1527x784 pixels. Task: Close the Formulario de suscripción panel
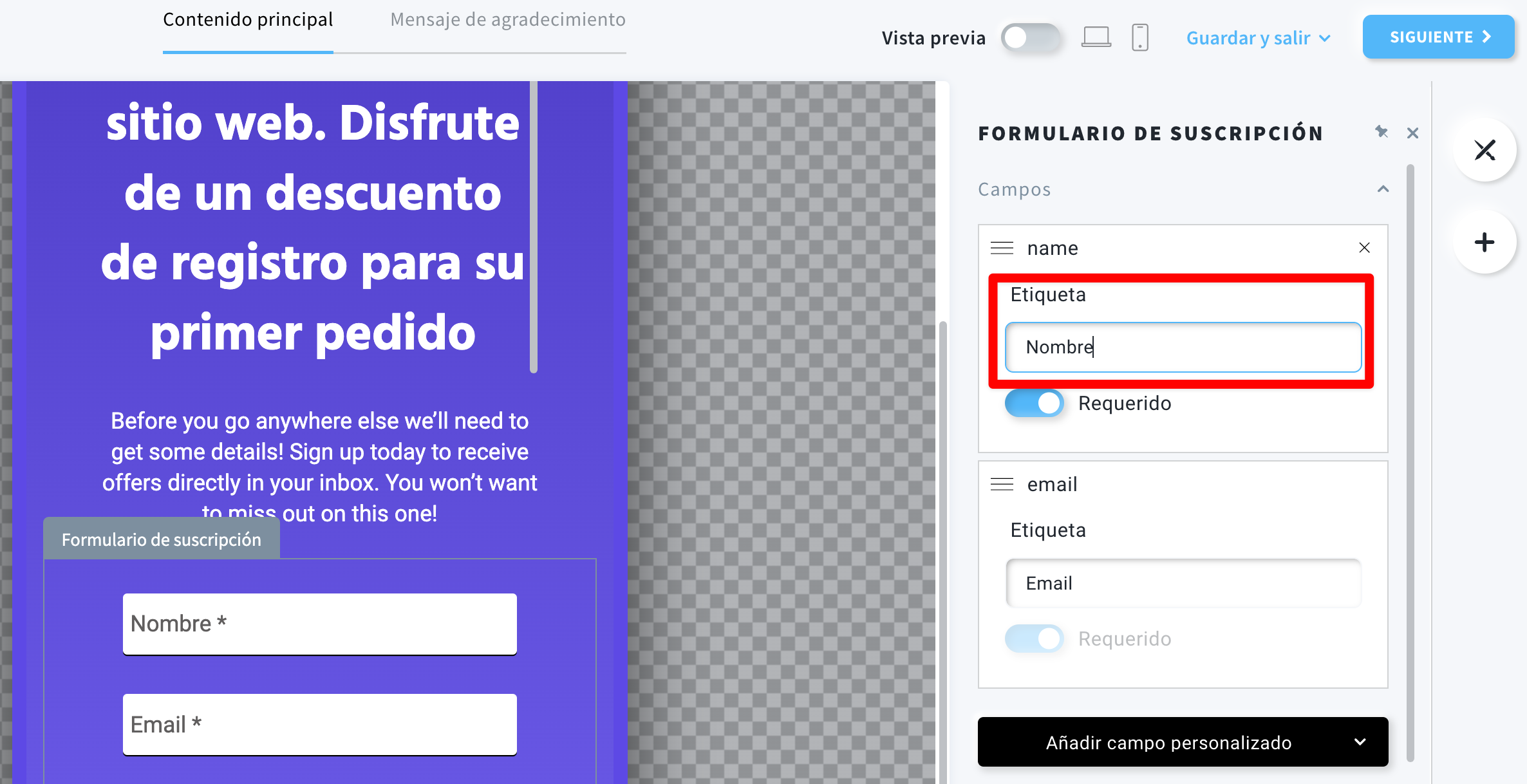1413,133
